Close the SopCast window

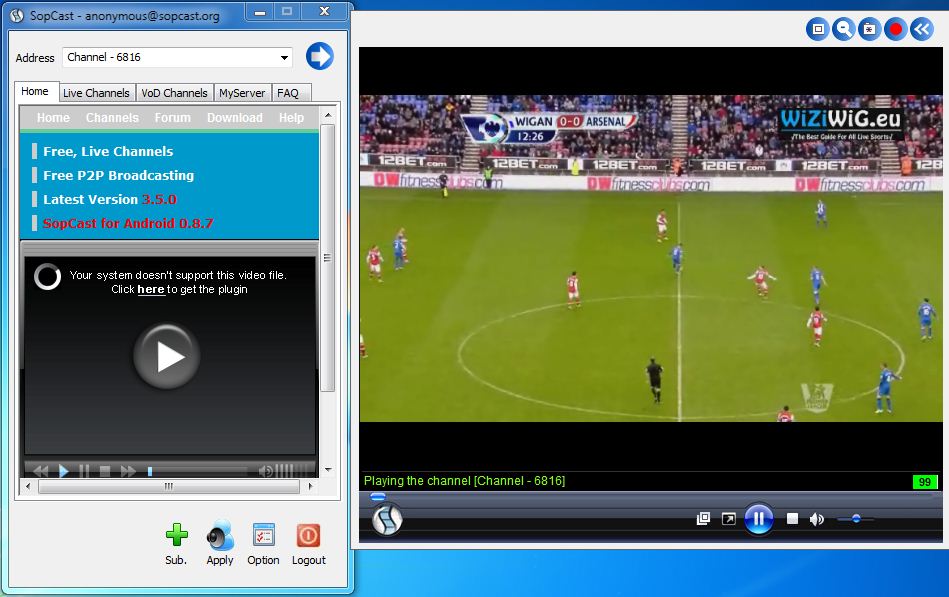pos(324,12)
